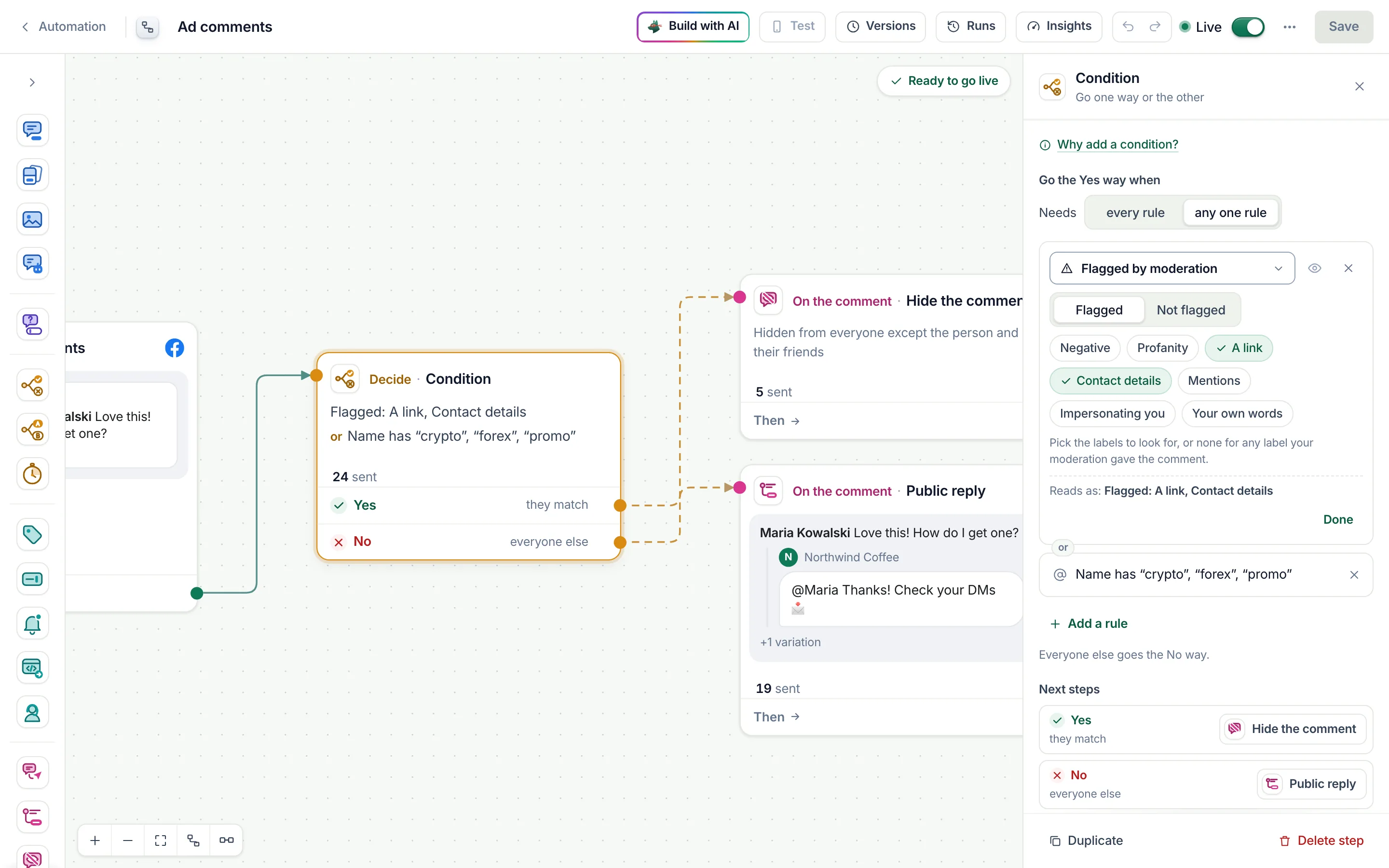Select the image step icon in sidebar
The height and width of the screenshot is (868, 1389).
click(x=32, y=219)
